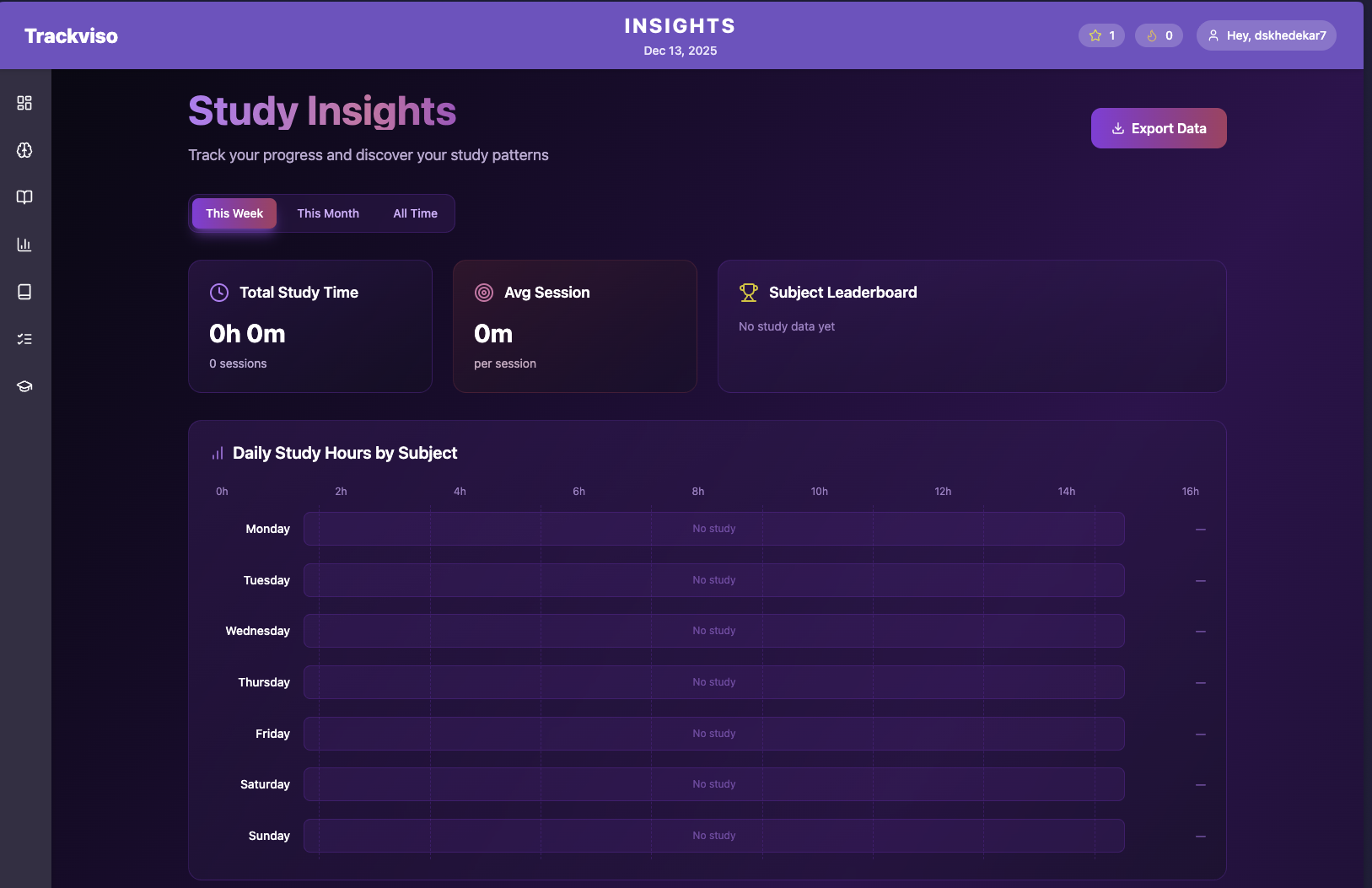
Task: Open the notebook icon in the sidebar
Action: click(24, 292)
